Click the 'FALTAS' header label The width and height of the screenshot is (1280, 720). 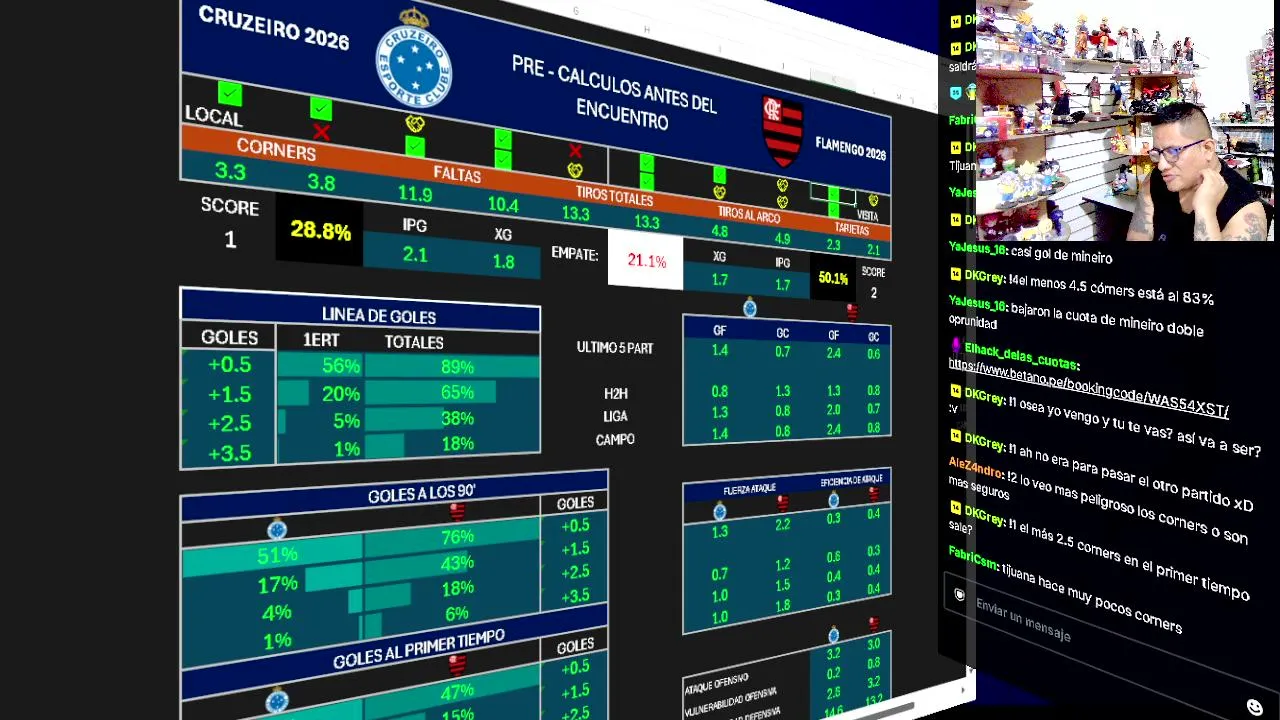[x=457, y=175]
